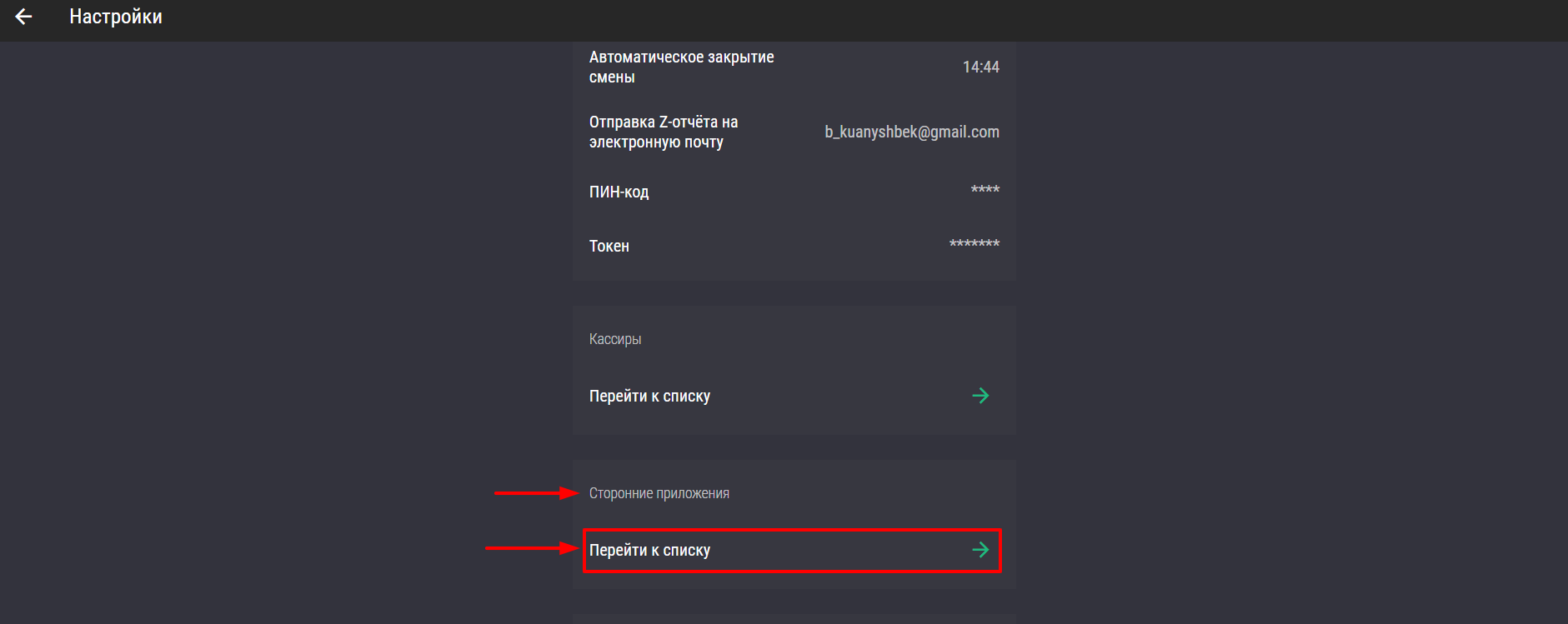Click red annotation arrow beside highlighted row
The image size is (1568, 624).
[532, 548]
